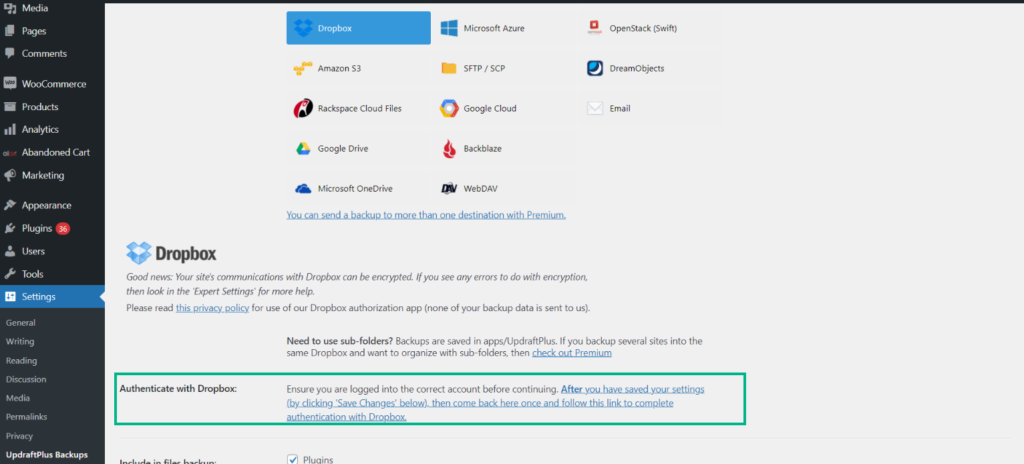Image resolution: width=1024 pixels, height=464 pixels.
Task: Click the multiple destinations Premium link
Action: click(x=426, y=214)
